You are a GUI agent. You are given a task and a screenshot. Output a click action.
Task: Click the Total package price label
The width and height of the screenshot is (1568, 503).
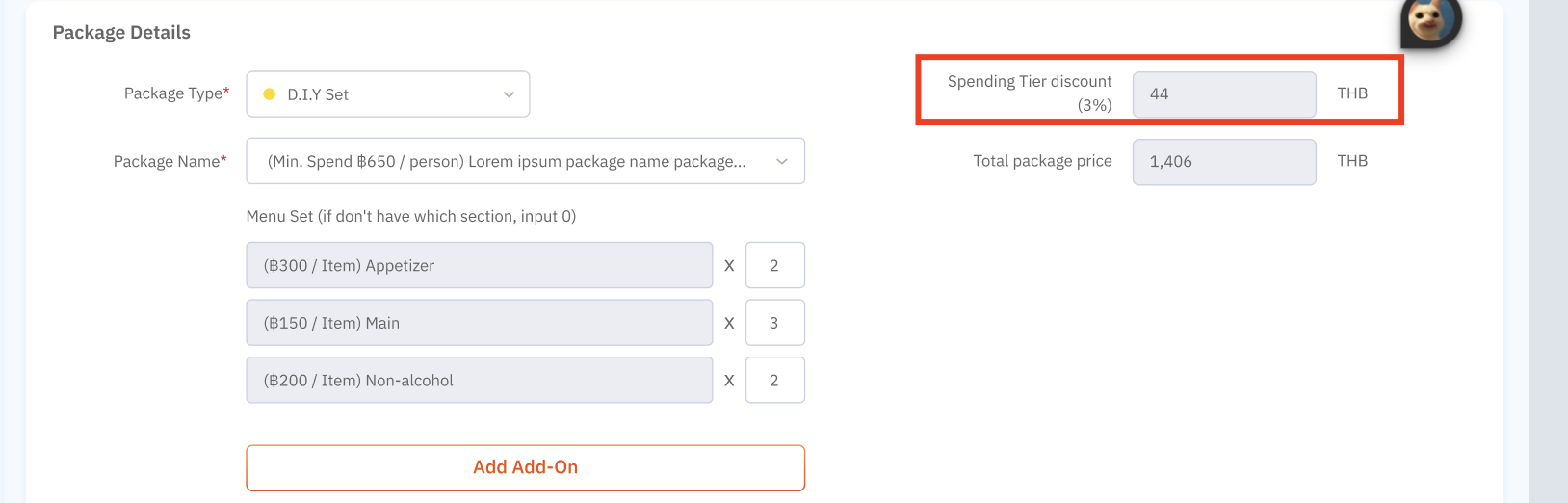1042,161
